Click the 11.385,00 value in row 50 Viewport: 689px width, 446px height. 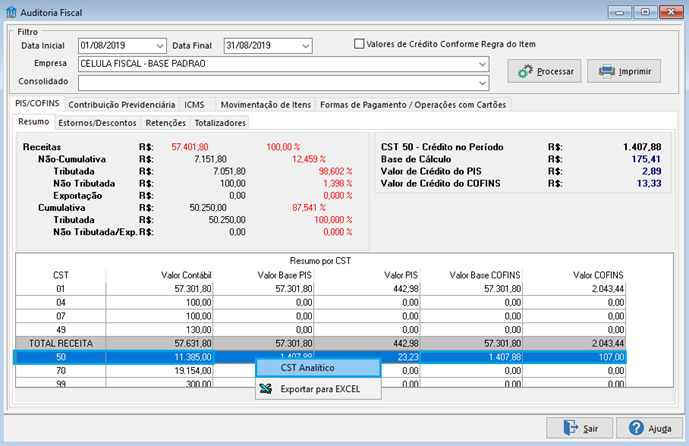coord(193,357)
